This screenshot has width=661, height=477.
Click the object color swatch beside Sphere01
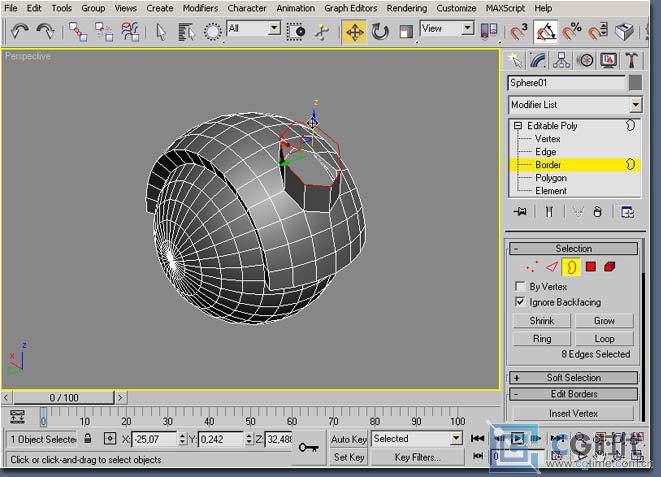(635, 83)
